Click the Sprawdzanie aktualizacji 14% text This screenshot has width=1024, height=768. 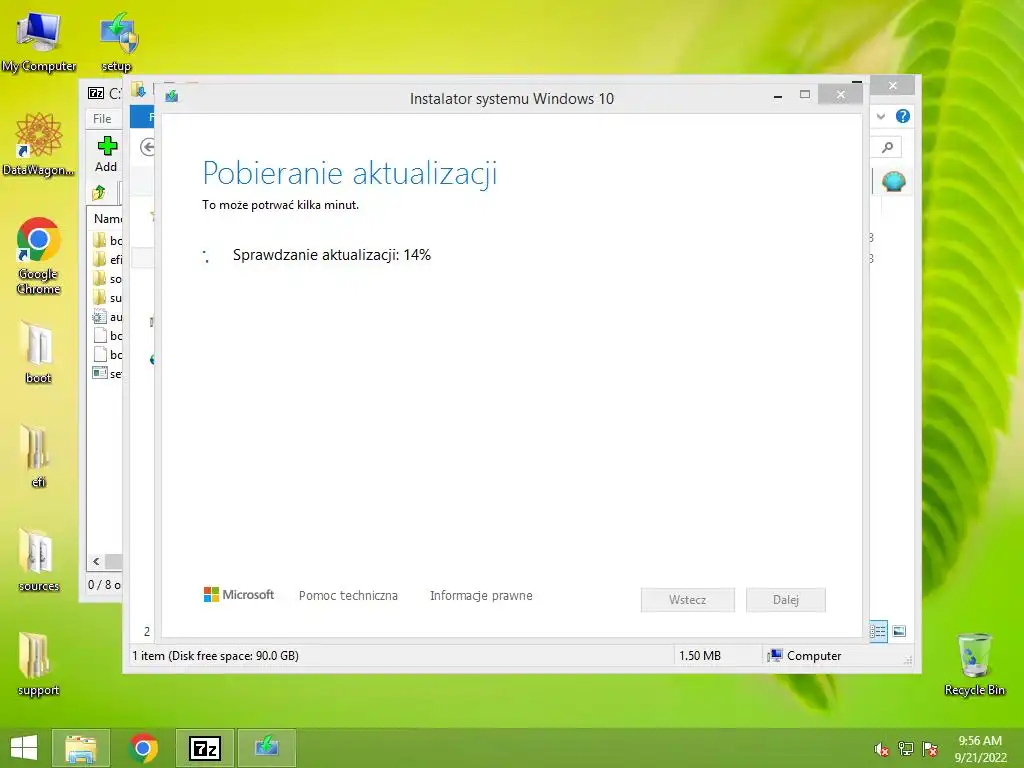[332, 255]
